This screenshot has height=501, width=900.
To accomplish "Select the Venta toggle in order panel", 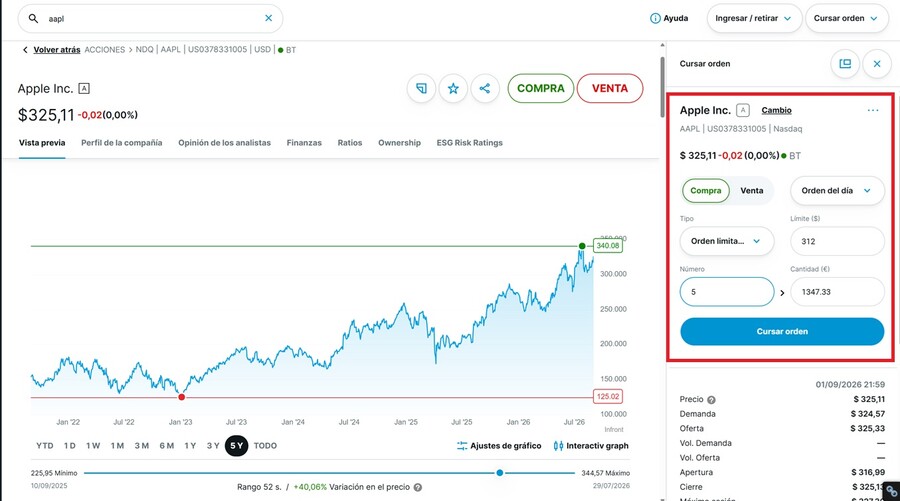I will 751,191.
